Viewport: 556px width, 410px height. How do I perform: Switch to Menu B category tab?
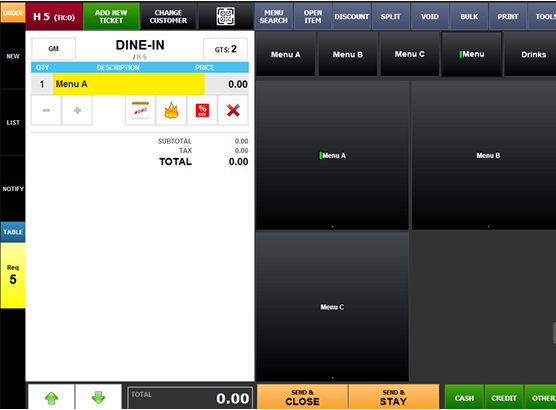coord(348,54)
